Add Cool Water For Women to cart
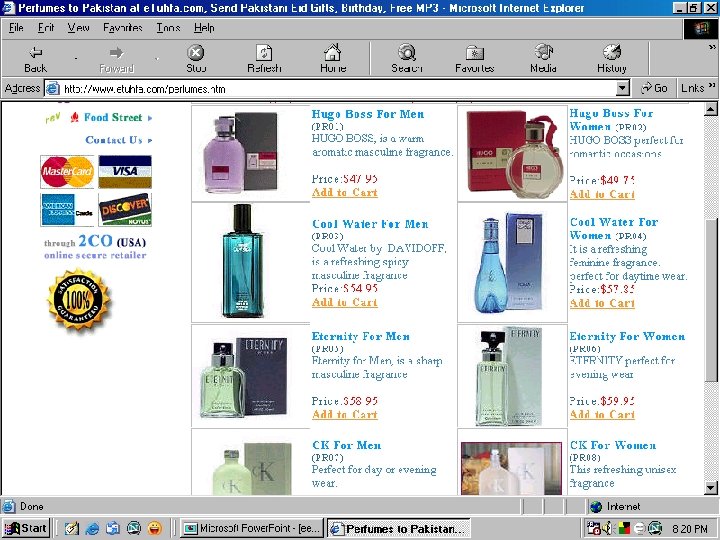The width and height of the screenshot is (720, 540). coord(602,303)
